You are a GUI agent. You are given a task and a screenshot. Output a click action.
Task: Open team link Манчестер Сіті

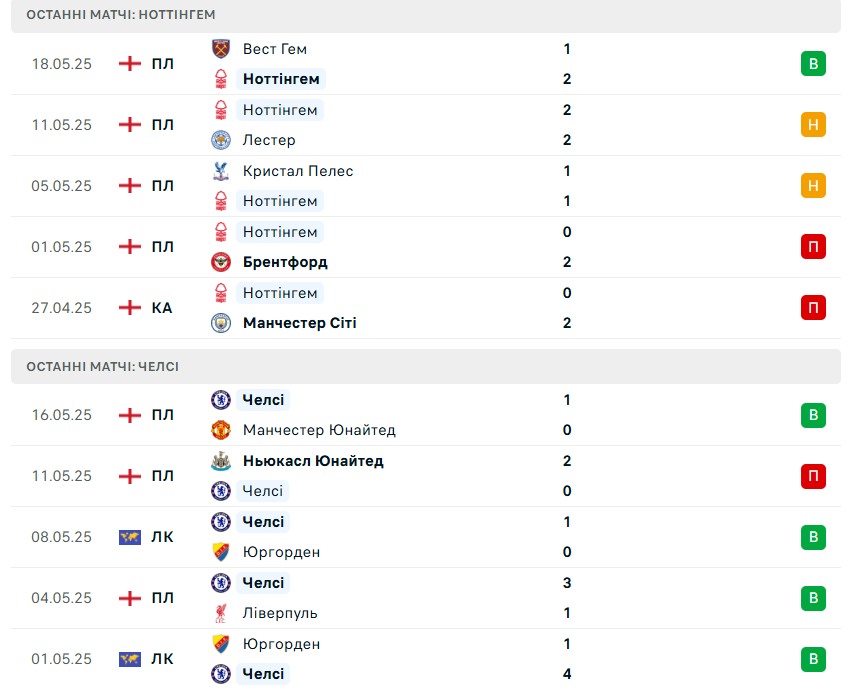click(x=300, y=323)
